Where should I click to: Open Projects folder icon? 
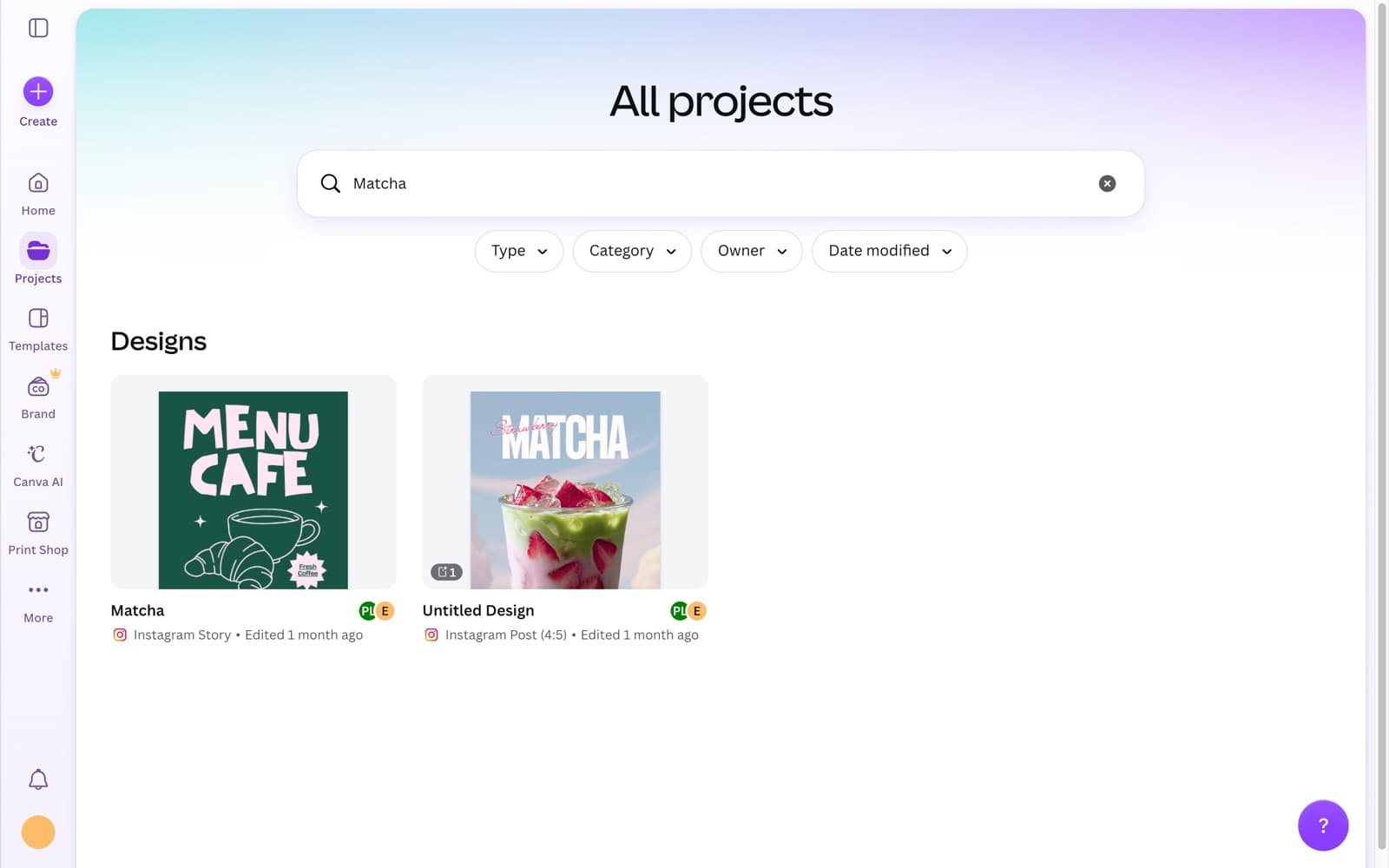tap(38, 251)
